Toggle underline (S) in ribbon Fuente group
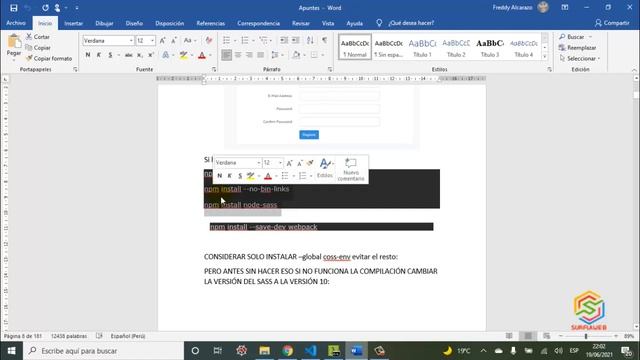 click(x=110, y=55)
